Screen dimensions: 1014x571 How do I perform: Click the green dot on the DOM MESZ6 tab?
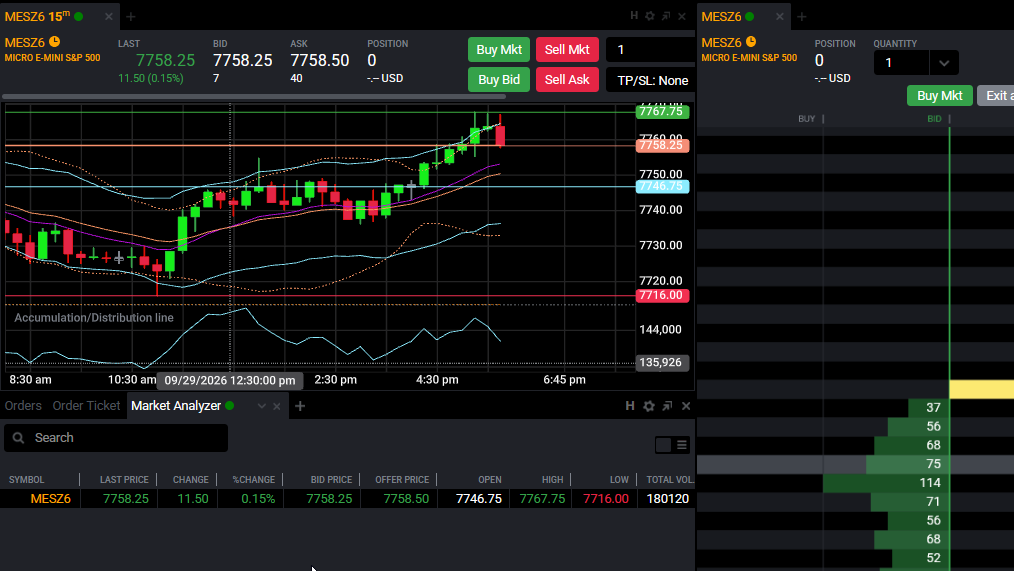tap(750, 17)
